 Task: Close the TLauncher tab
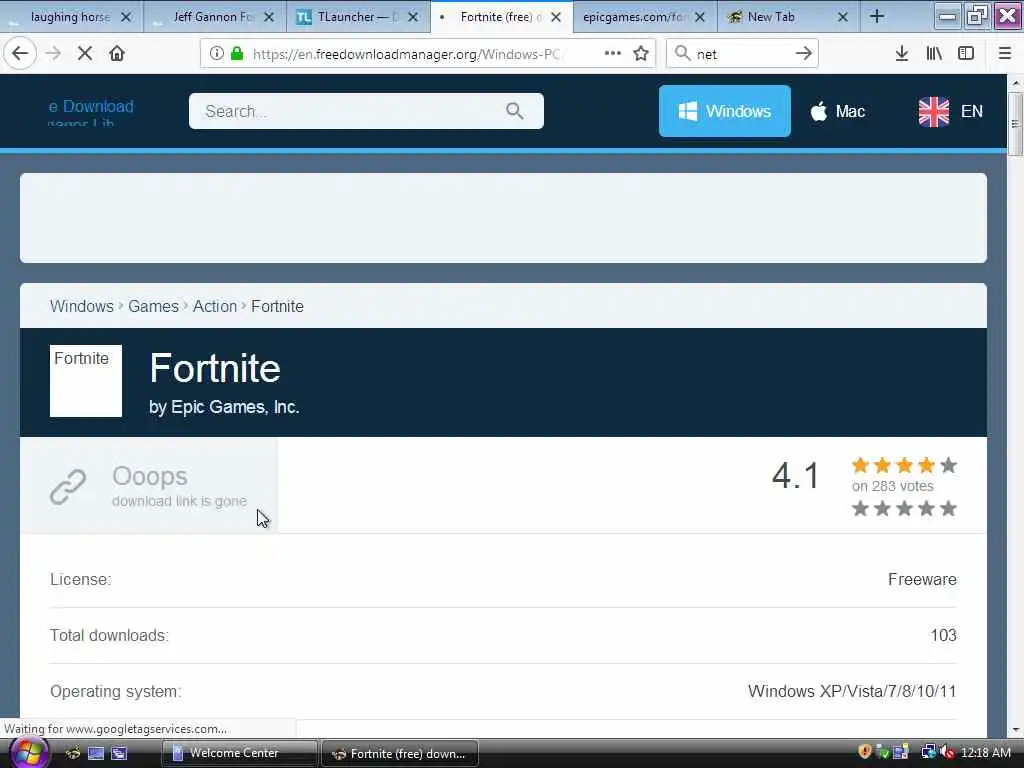point(413,17)
